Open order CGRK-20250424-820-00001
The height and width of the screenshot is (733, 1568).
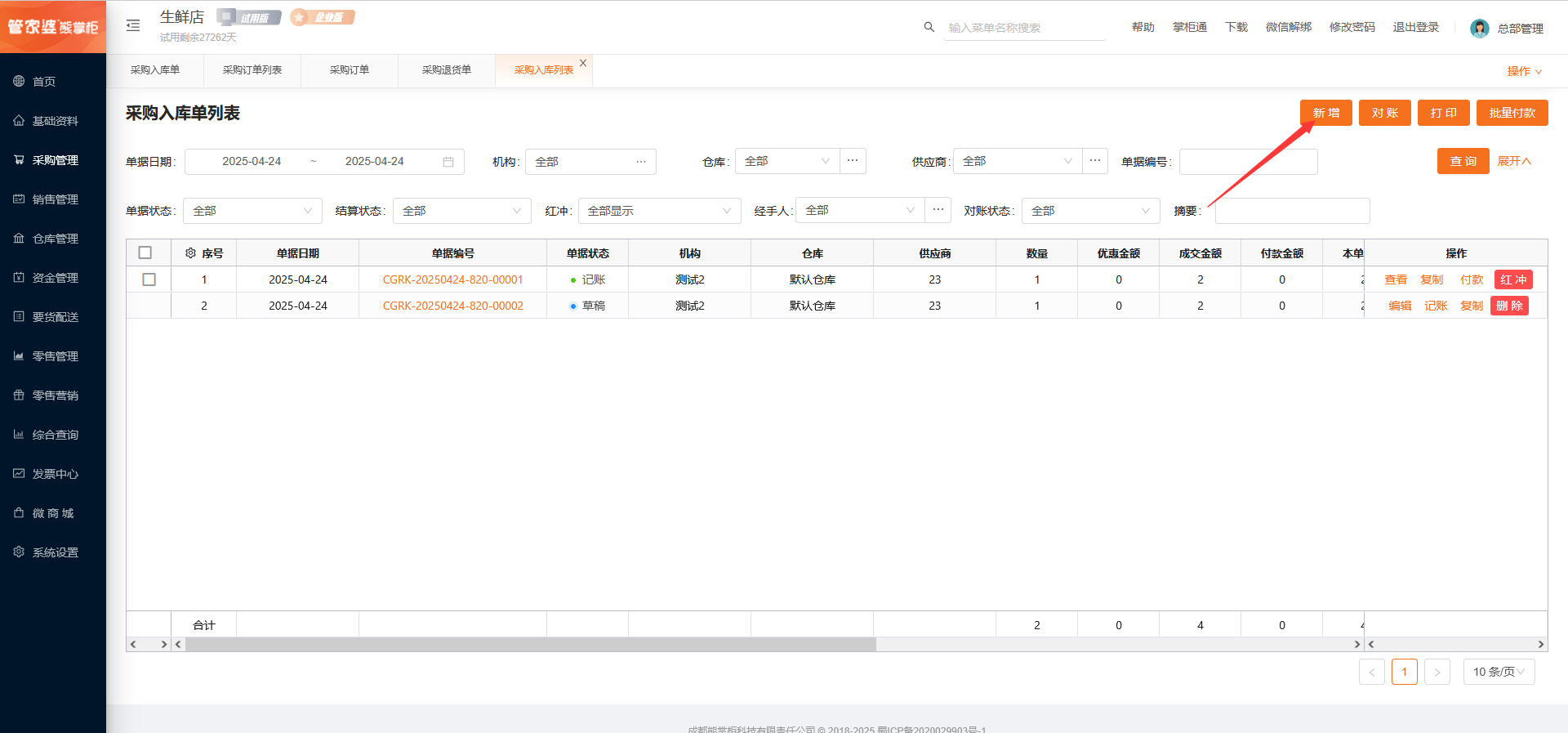coord(452,279)
